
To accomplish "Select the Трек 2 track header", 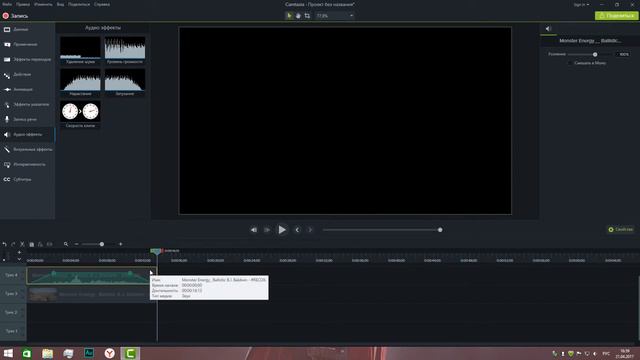I will click(x=13, y=313).
